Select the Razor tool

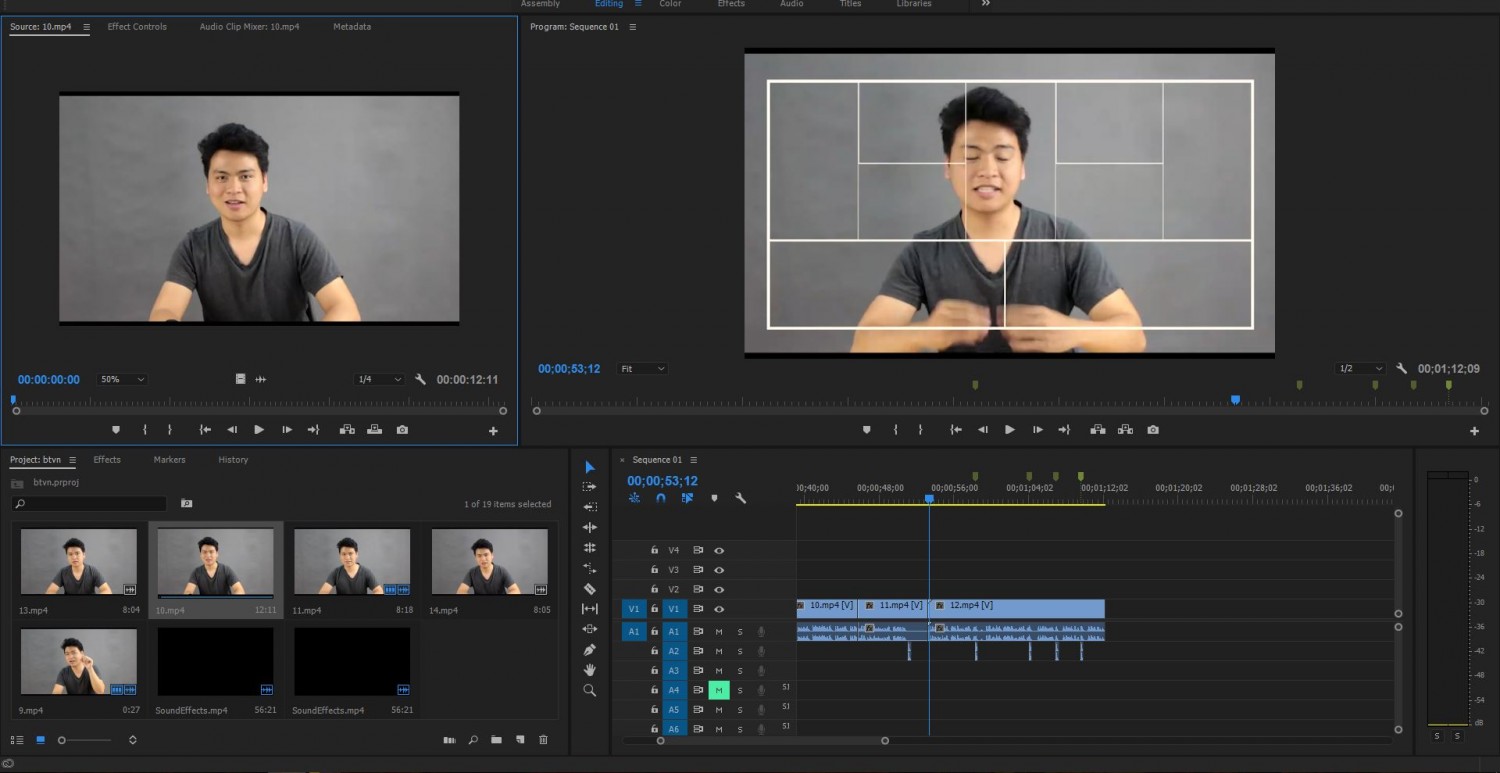coord(590,589)
